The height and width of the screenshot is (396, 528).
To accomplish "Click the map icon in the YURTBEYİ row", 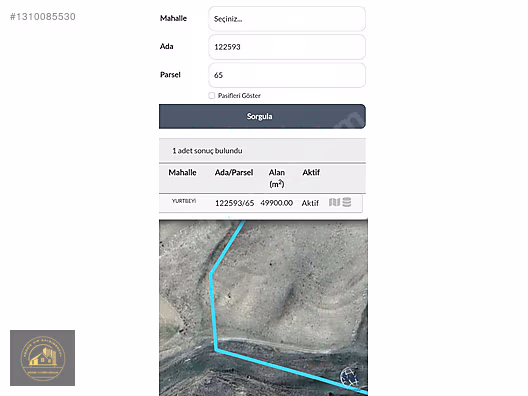I will click(x=334, y=202).
